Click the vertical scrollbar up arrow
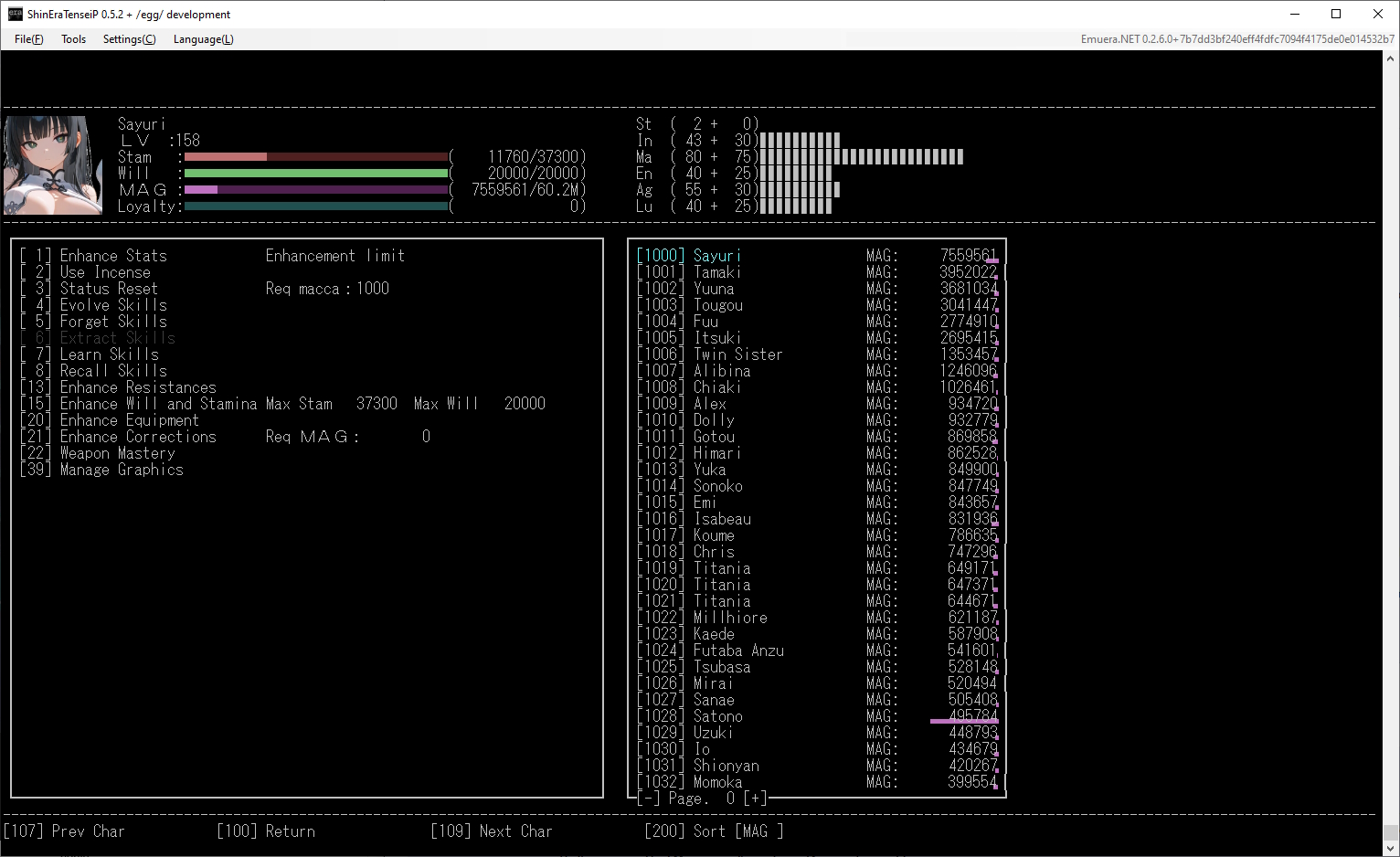The width and height of the screenshot is (1400, 857). pos(1391,58)
